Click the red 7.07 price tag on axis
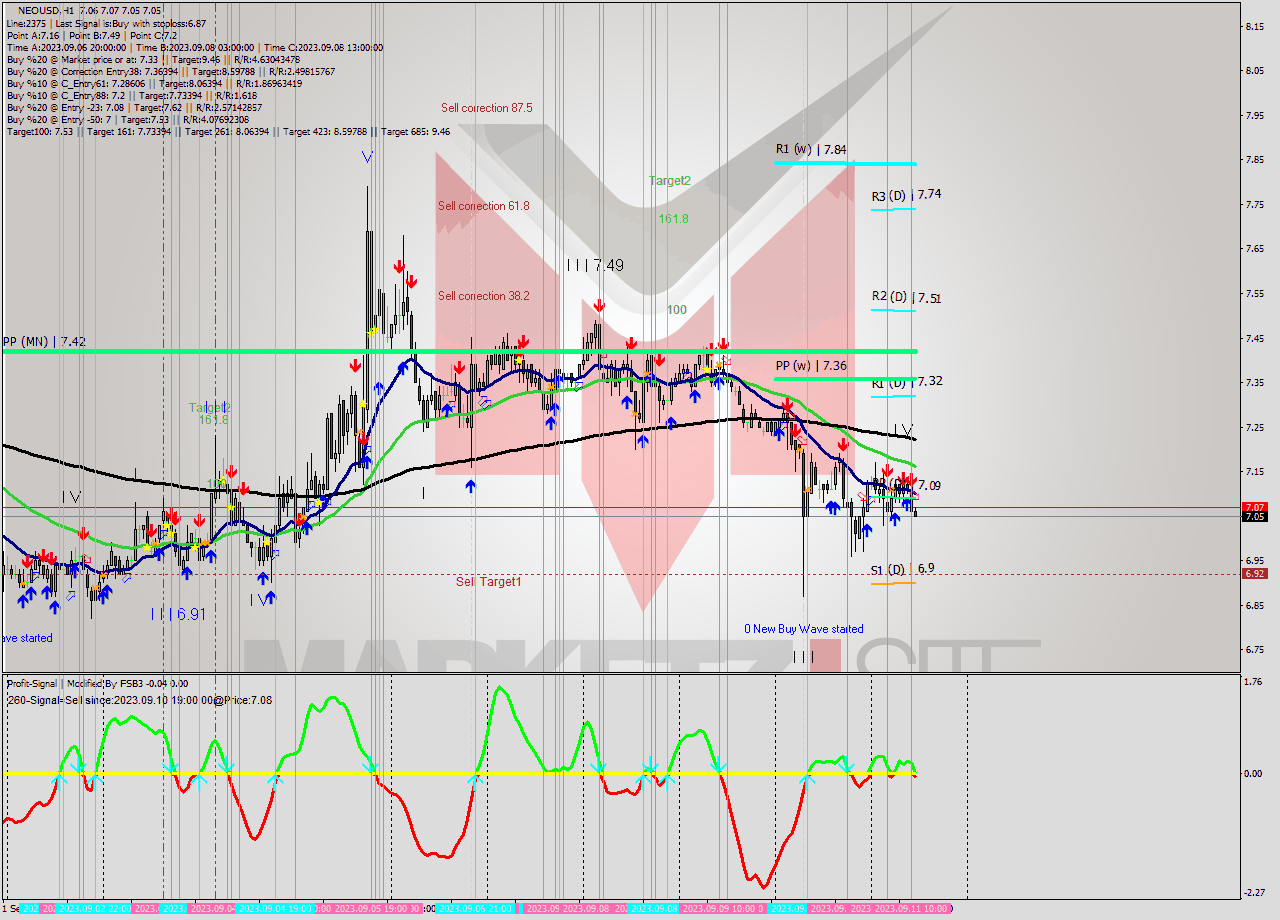This screenshot has width=1280, height=920. point(1255,507)
